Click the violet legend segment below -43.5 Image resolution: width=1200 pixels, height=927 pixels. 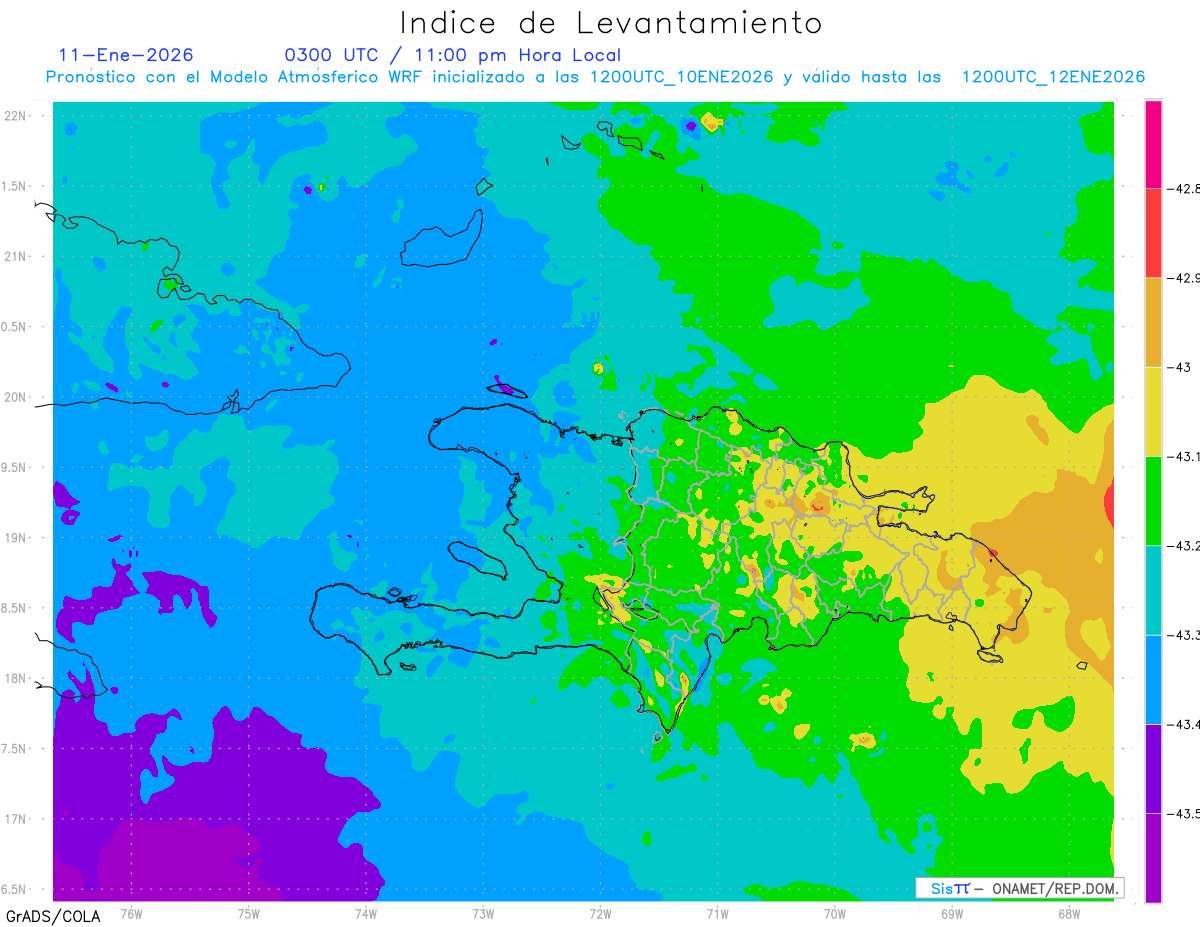(1153, 858)
